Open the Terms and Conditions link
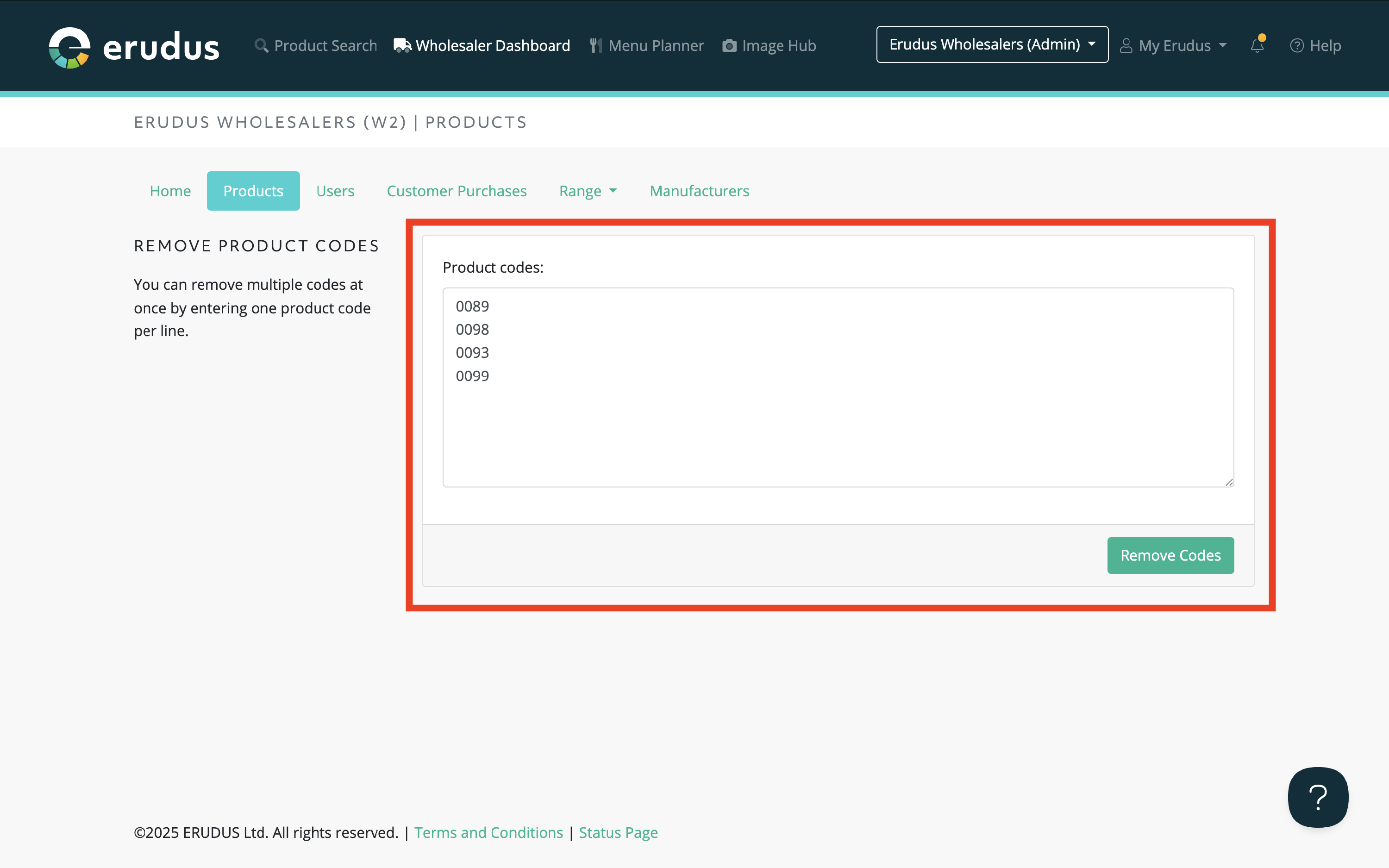This screenshot has height=868, width=1389. [x=488, y=832]
